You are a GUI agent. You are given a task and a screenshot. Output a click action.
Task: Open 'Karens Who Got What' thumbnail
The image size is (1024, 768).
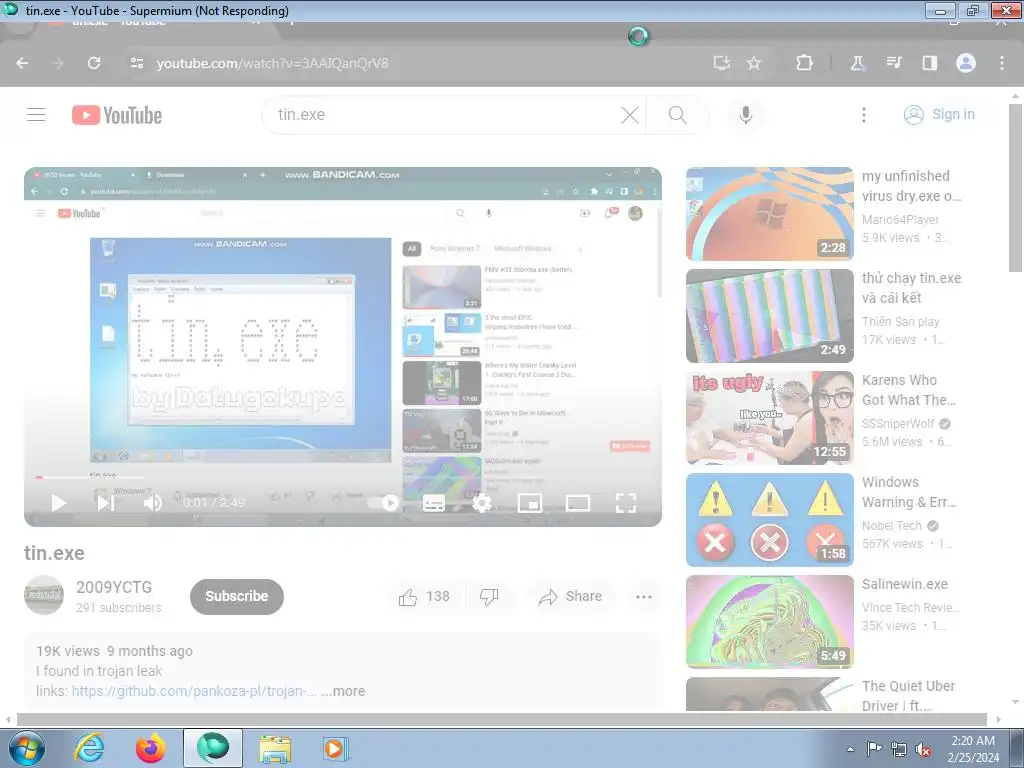[769, 418]
